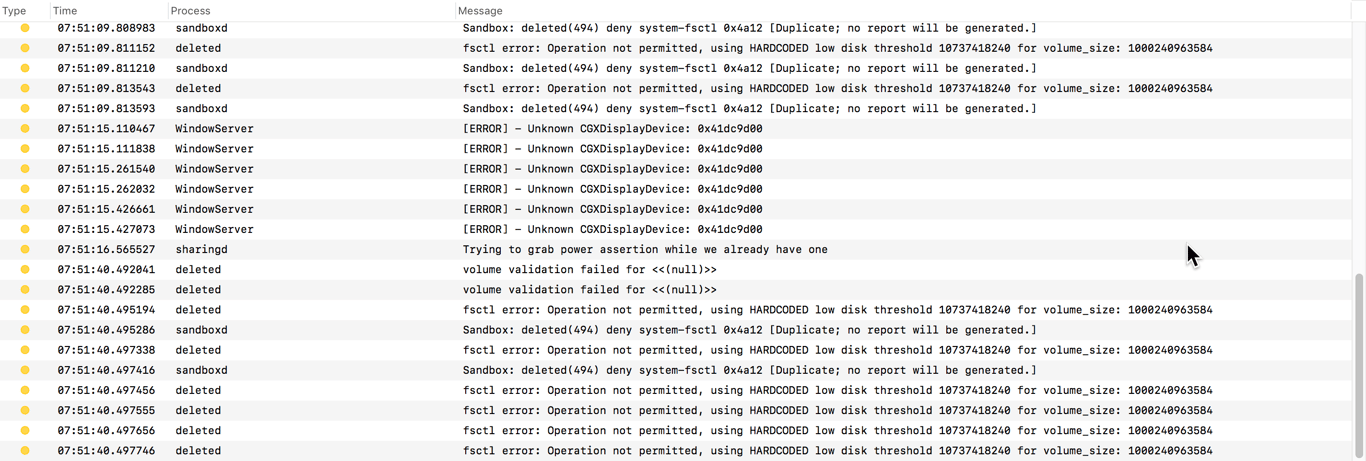Select timestamp 07:51:15.426661
The width and height of the screenshot is (1366, 461).
106,209
